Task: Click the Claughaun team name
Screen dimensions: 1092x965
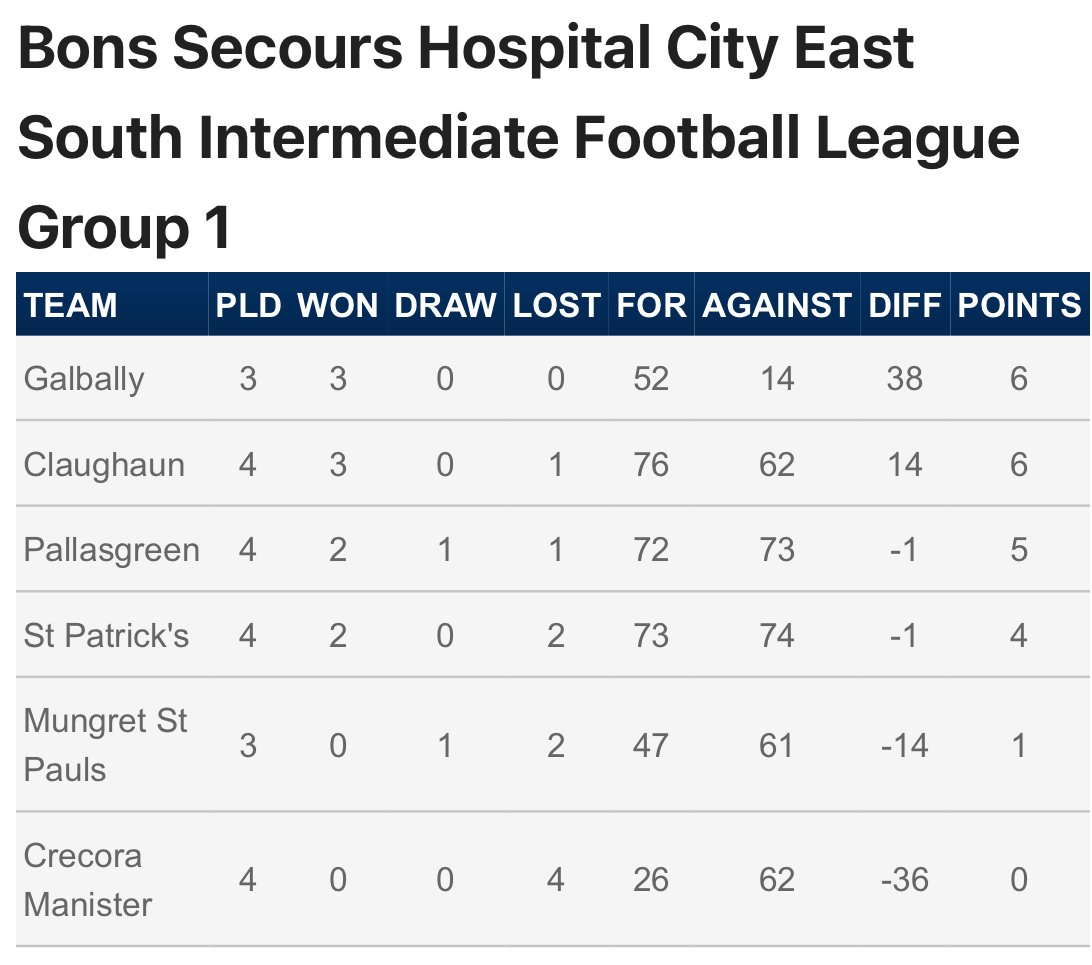Action: point(104,464)
